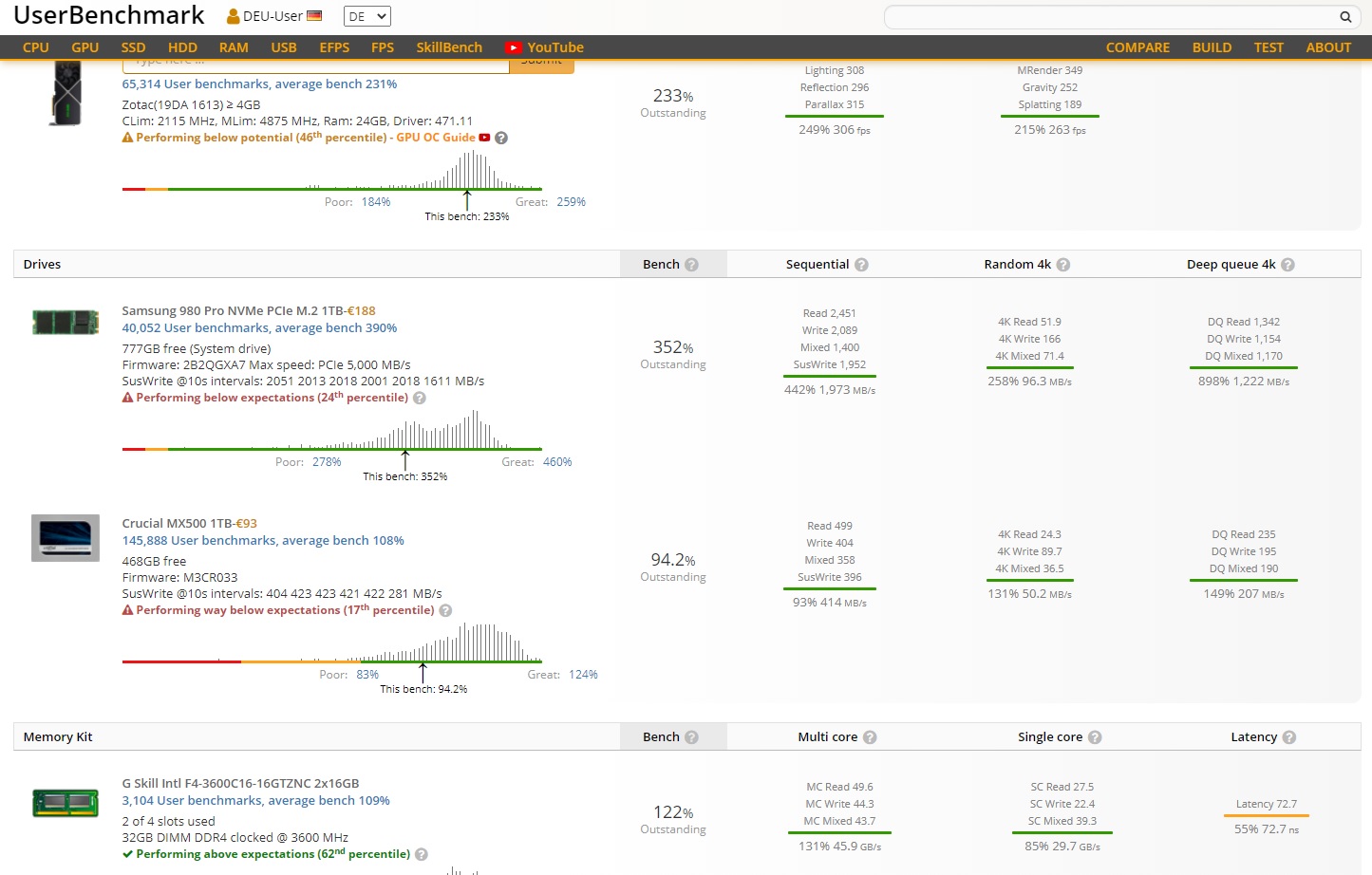This screenshot has width=1372, height=875.
Task: Click the Crucial MX500 drive thumbnail
Action: click(66, 538)
